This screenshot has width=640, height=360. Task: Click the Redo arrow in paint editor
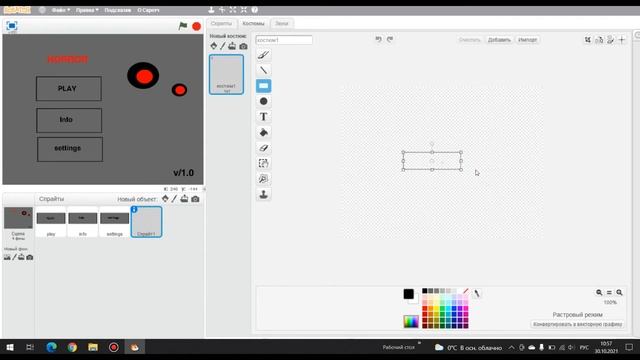pyautogui.click(x=390, y=39)
